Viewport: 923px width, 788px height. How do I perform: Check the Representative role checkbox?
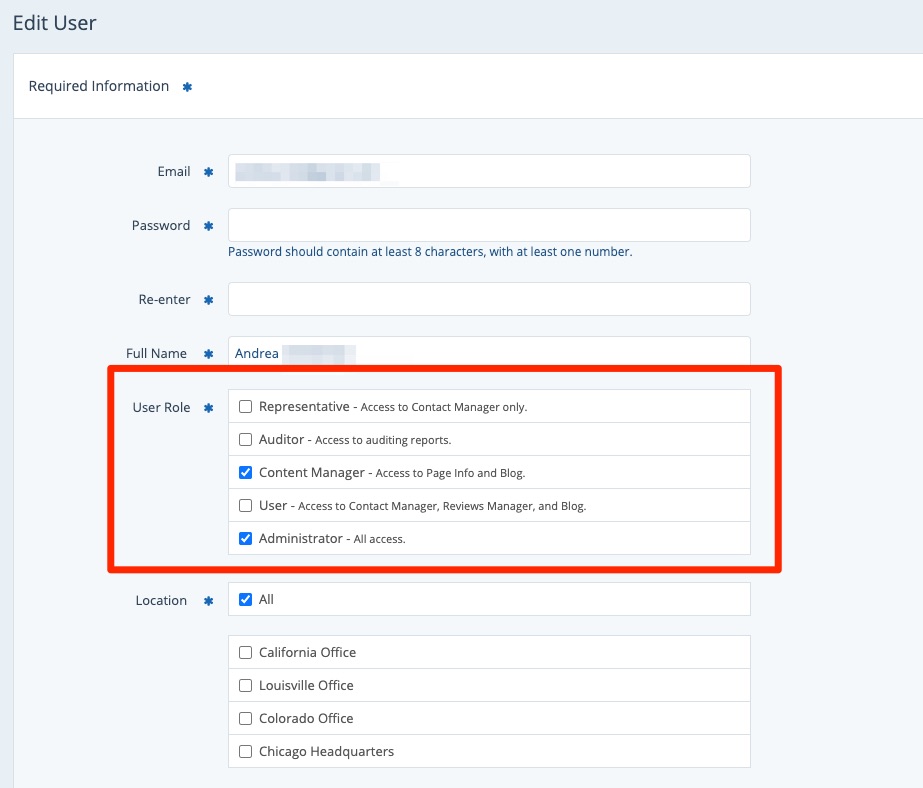tap(245, 407)
